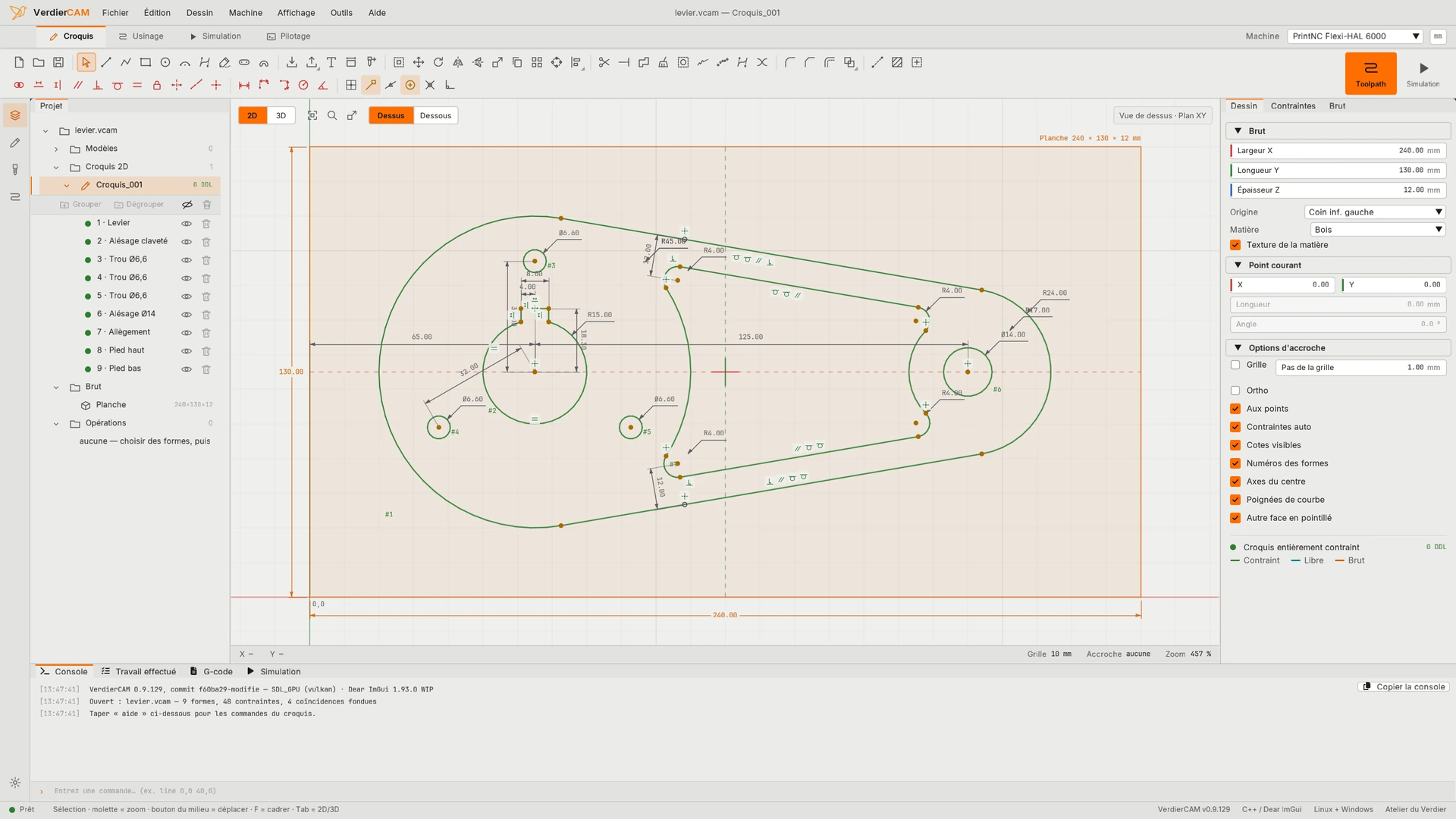1456x819 pixels.
Task: Hide the 7 · Allègement shape
Action: tap(187, 333)
